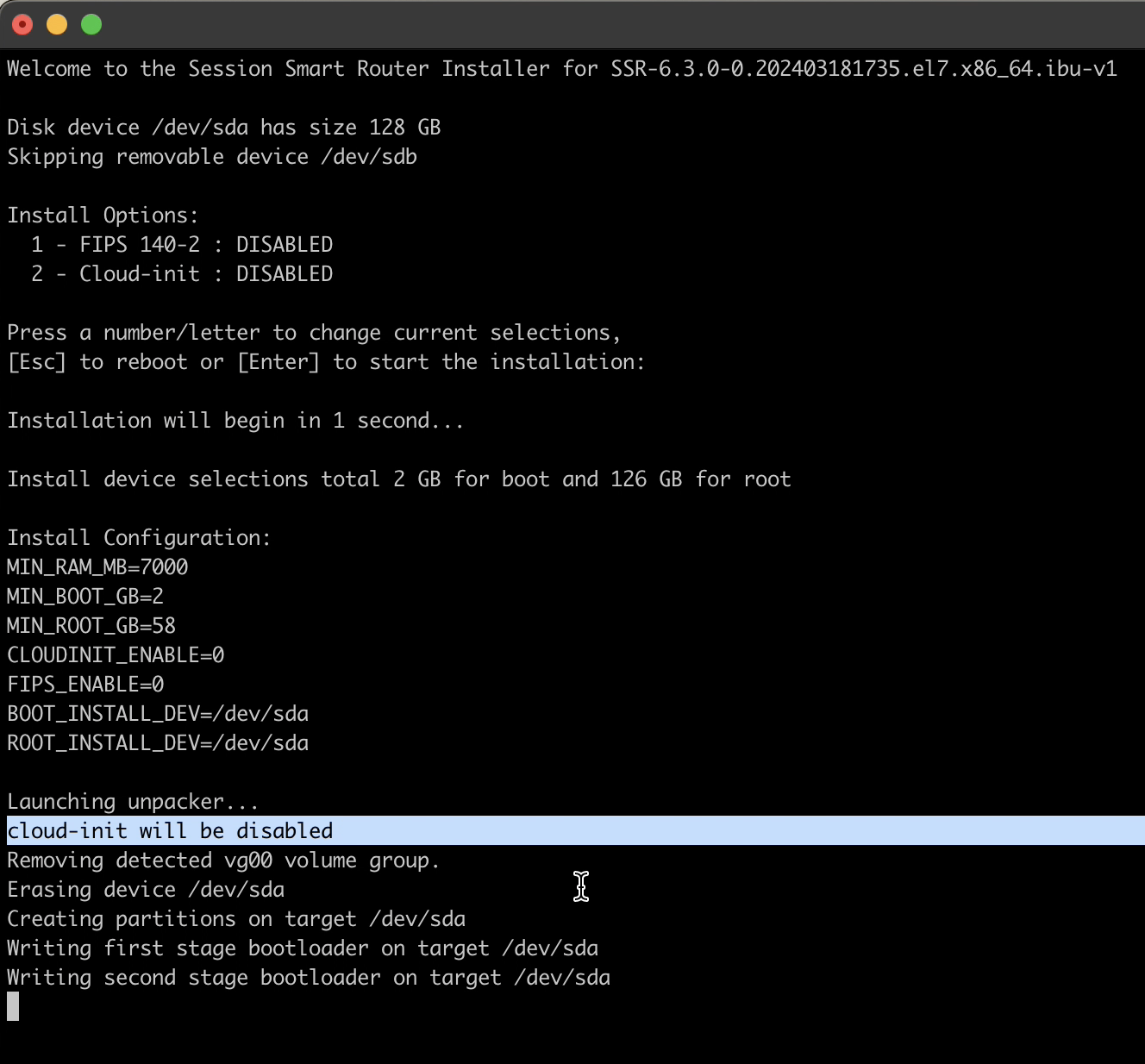
Task: Click 'Installation will begin in 1 second' text
Action: [235, 421]
